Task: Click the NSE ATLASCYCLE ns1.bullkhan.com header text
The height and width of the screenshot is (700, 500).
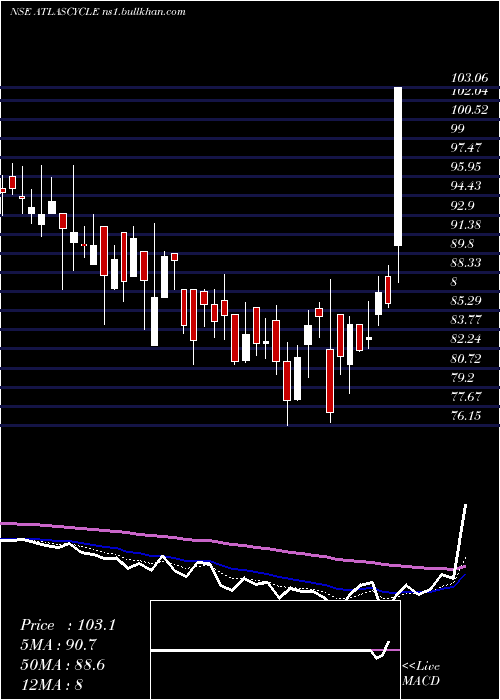Action: point(97,12)
